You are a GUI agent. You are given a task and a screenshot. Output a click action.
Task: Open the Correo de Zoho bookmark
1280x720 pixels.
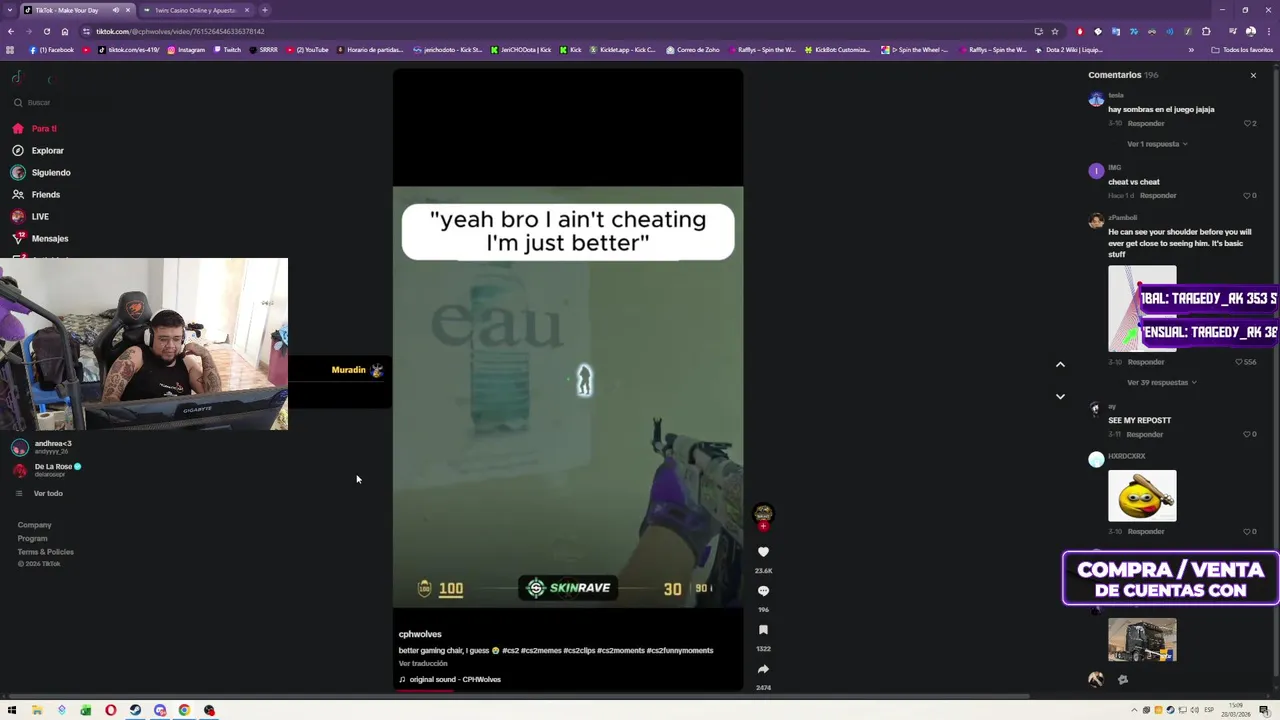tap(692, 50)
